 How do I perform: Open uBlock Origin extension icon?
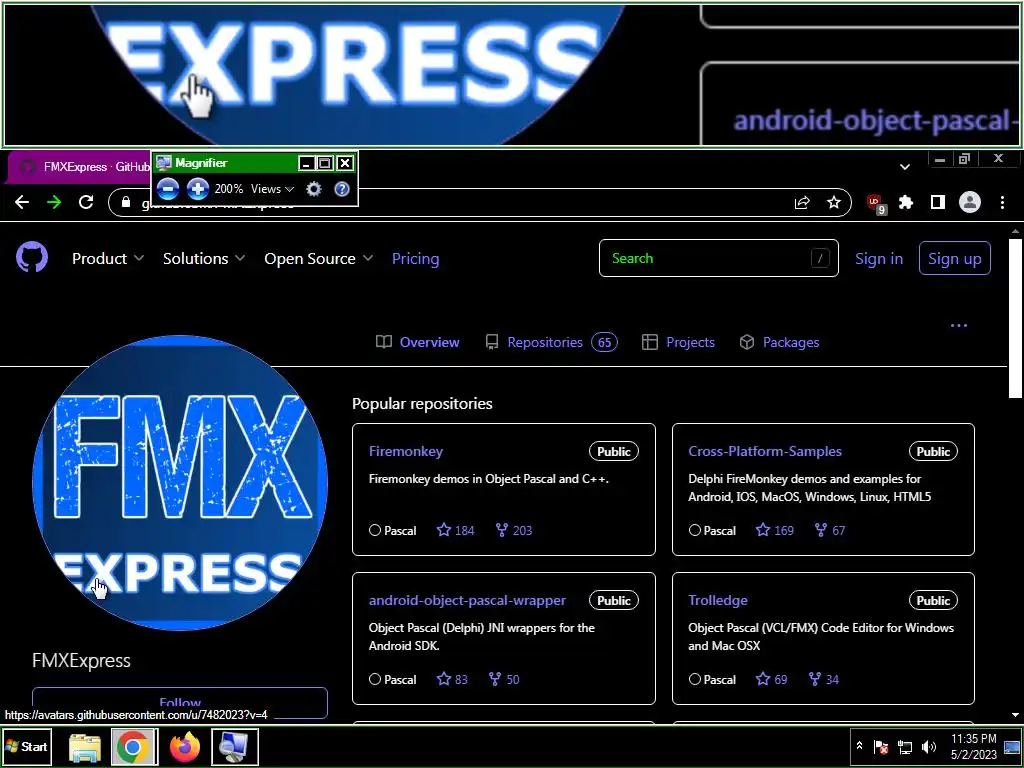pos(876,204)
